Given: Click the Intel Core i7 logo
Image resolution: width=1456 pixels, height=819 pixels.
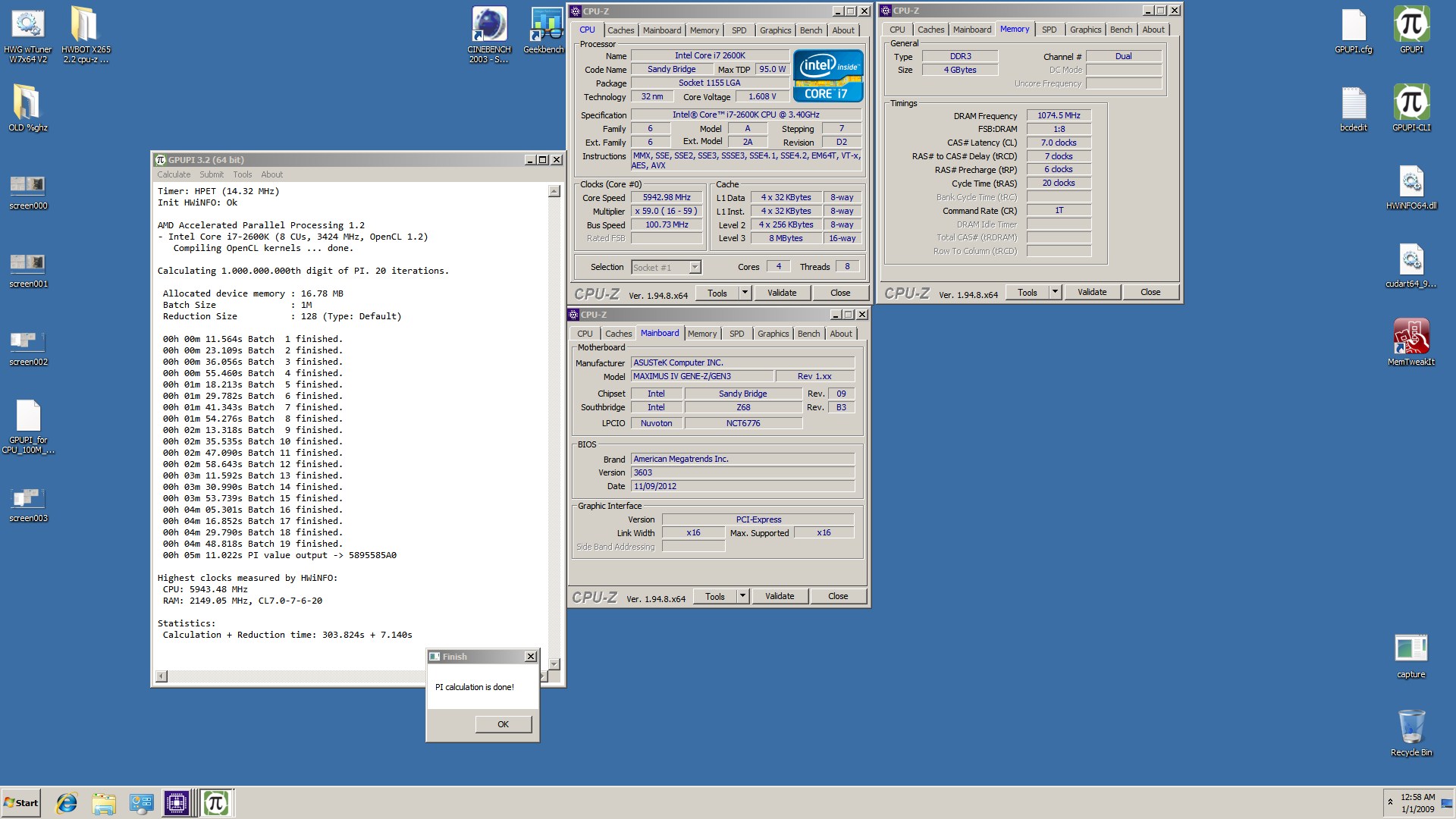Looking at the screenshot, I should tap(828, 76).
